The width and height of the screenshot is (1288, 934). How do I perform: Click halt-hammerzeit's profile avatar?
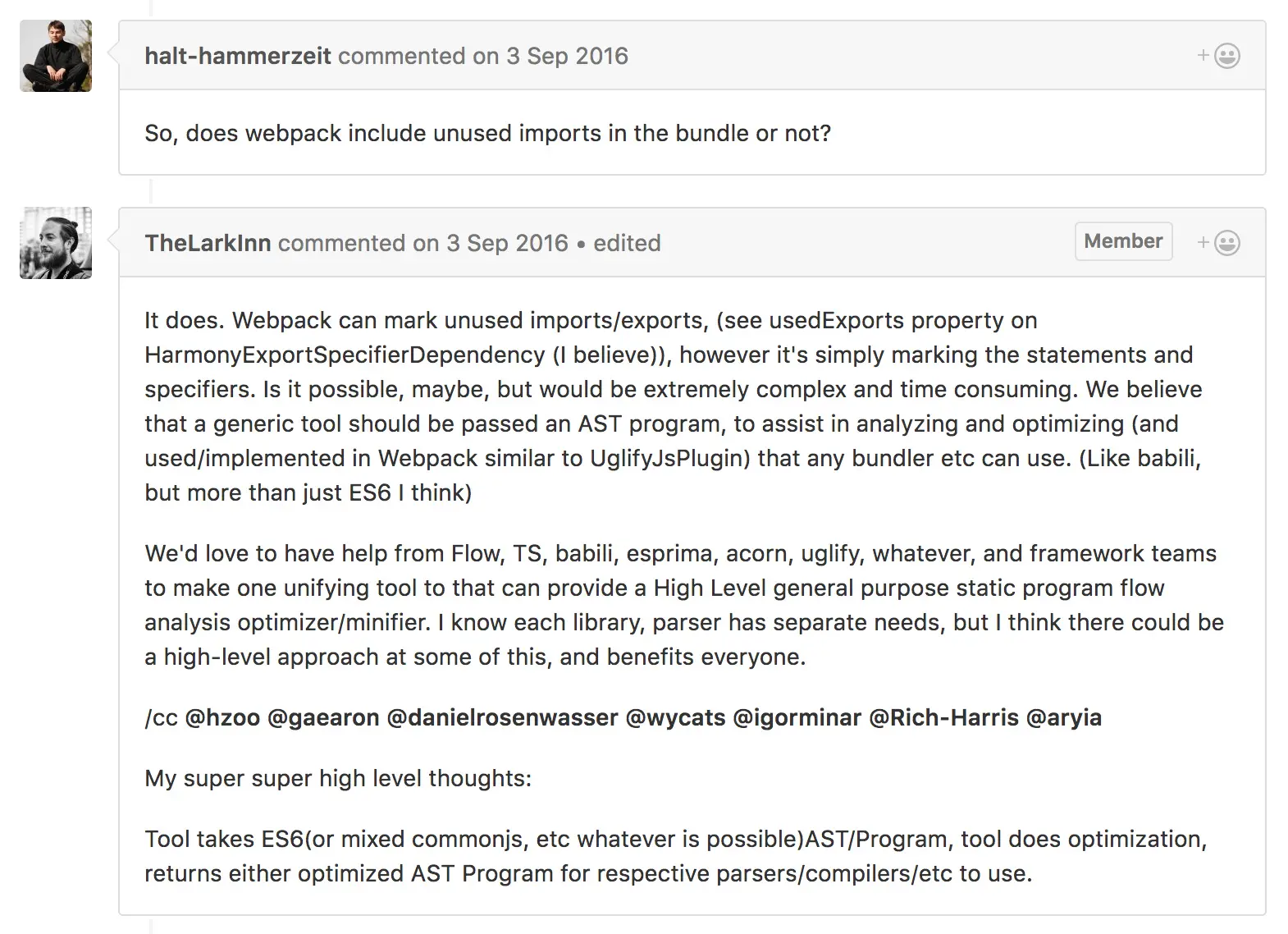tap(55, 55)
